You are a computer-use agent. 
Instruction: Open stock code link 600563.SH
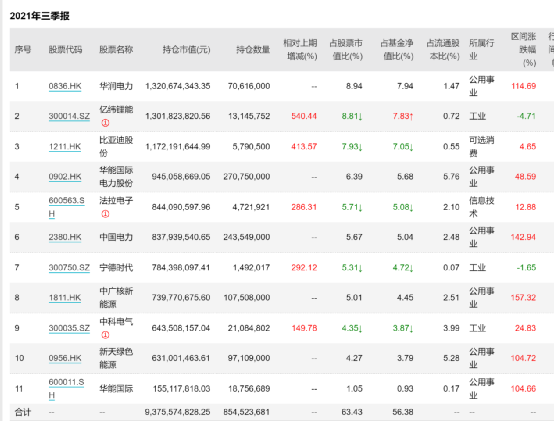pyautogui.click(x=66, y=207)
